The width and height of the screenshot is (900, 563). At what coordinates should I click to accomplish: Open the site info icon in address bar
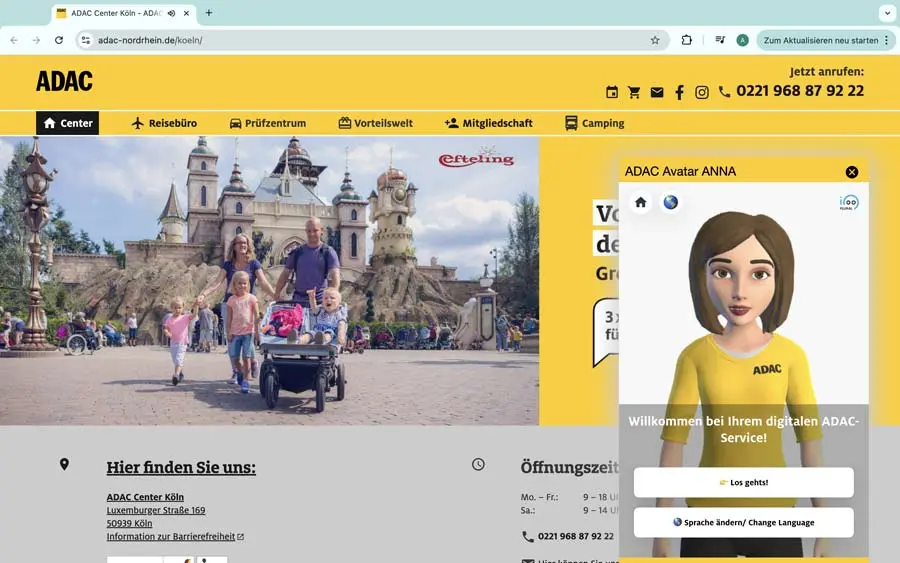point(86,40)
